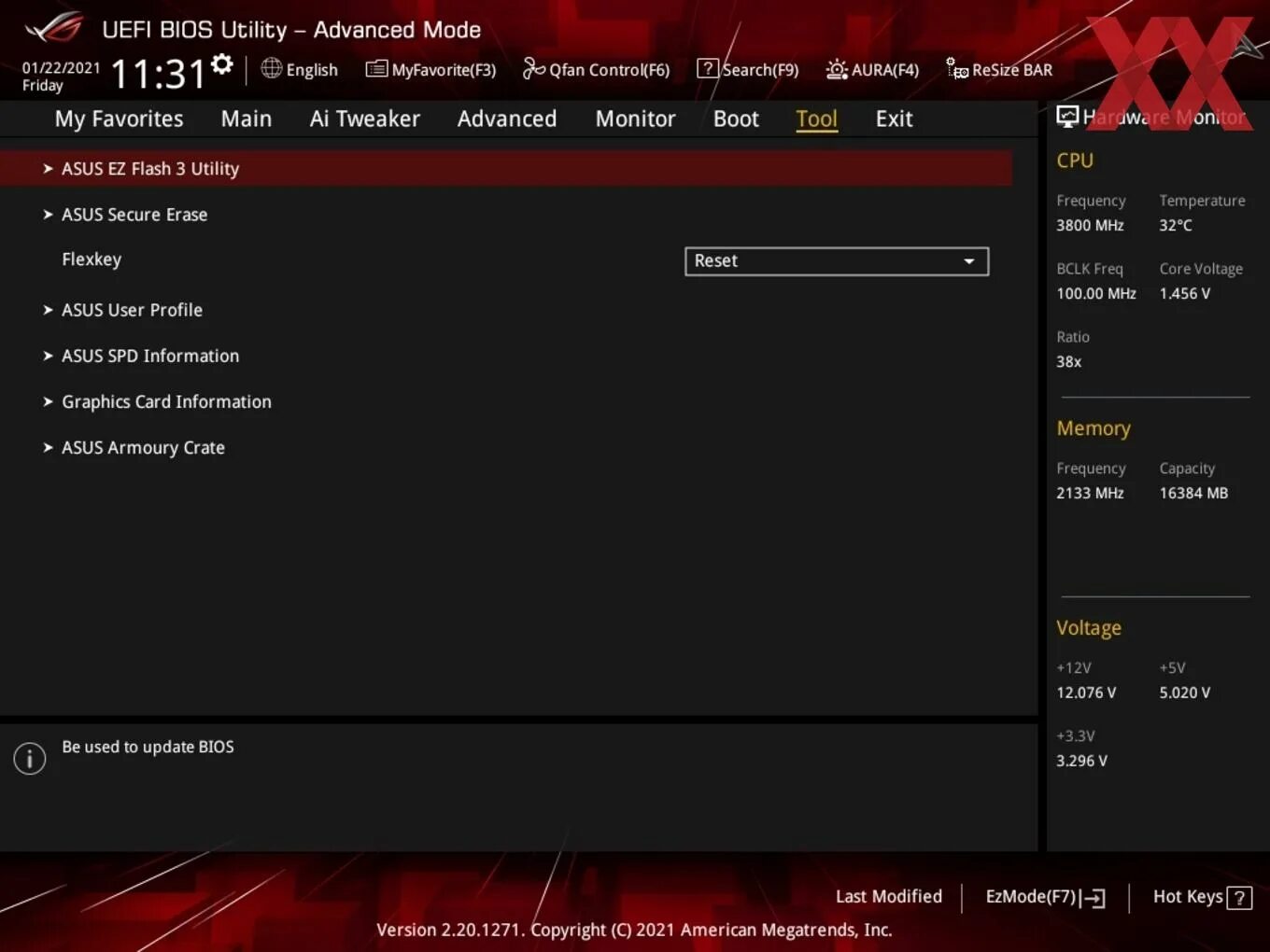Click the info icon beside help text

point(30,759)
